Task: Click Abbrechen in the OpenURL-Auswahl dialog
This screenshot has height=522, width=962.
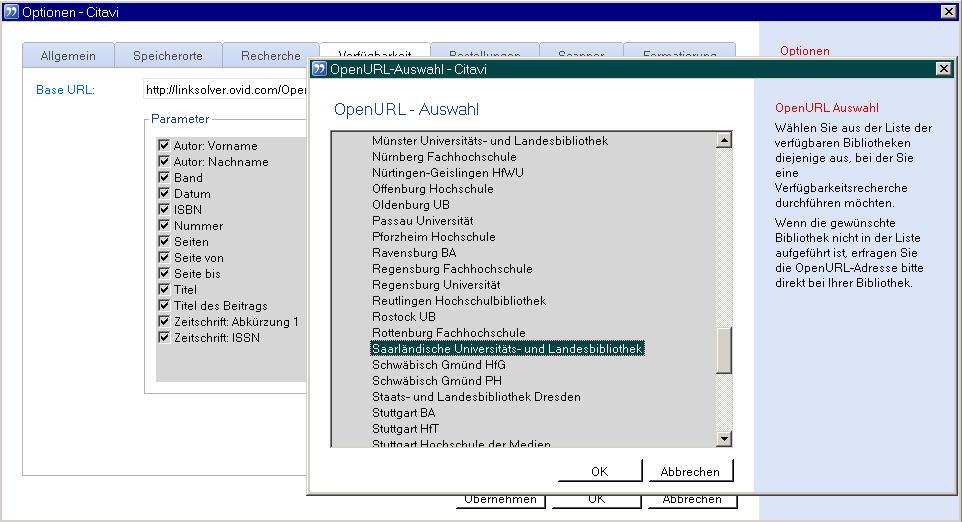Action: [690, 471]
